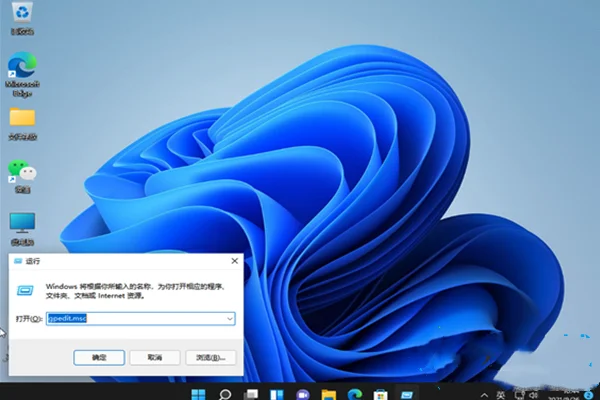Open the blue notification badge in tray
The height and width of the screenshot is (400, 600).
(x=589, y=395)
